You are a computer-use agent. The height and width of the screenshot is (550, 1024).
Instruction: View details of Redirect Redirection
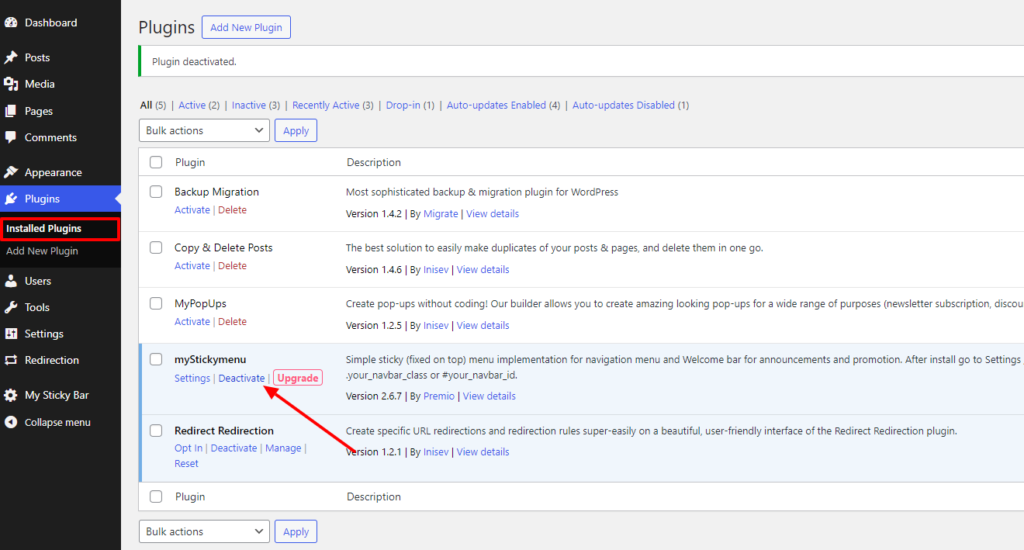coord(483,452)
